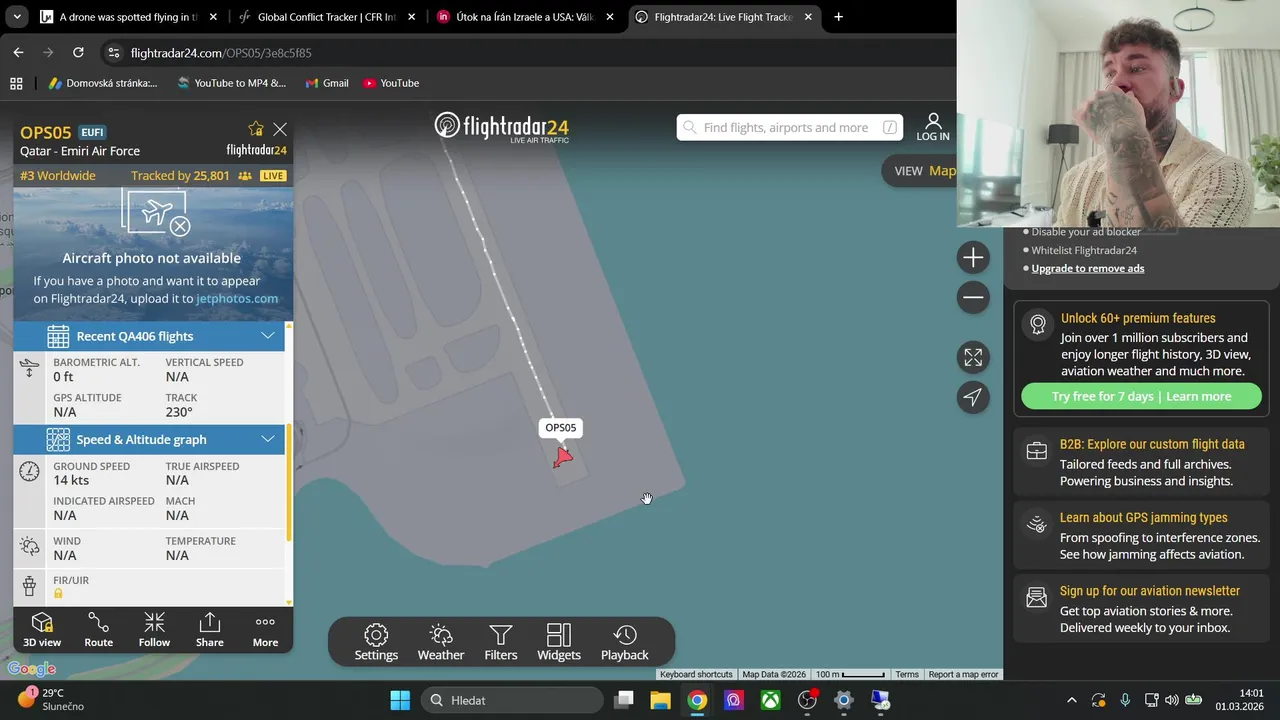Zoom in the map with plus button
Viewport: 1280px width, 720px height.
[x=973, y=258]
